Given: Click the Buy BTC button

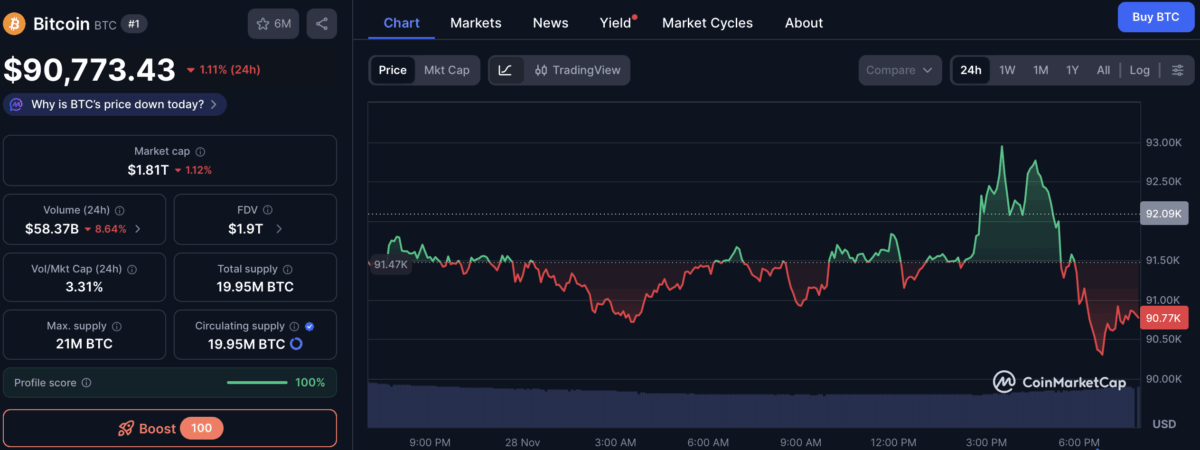Looking at the screenshot, I should point(1155,17).
